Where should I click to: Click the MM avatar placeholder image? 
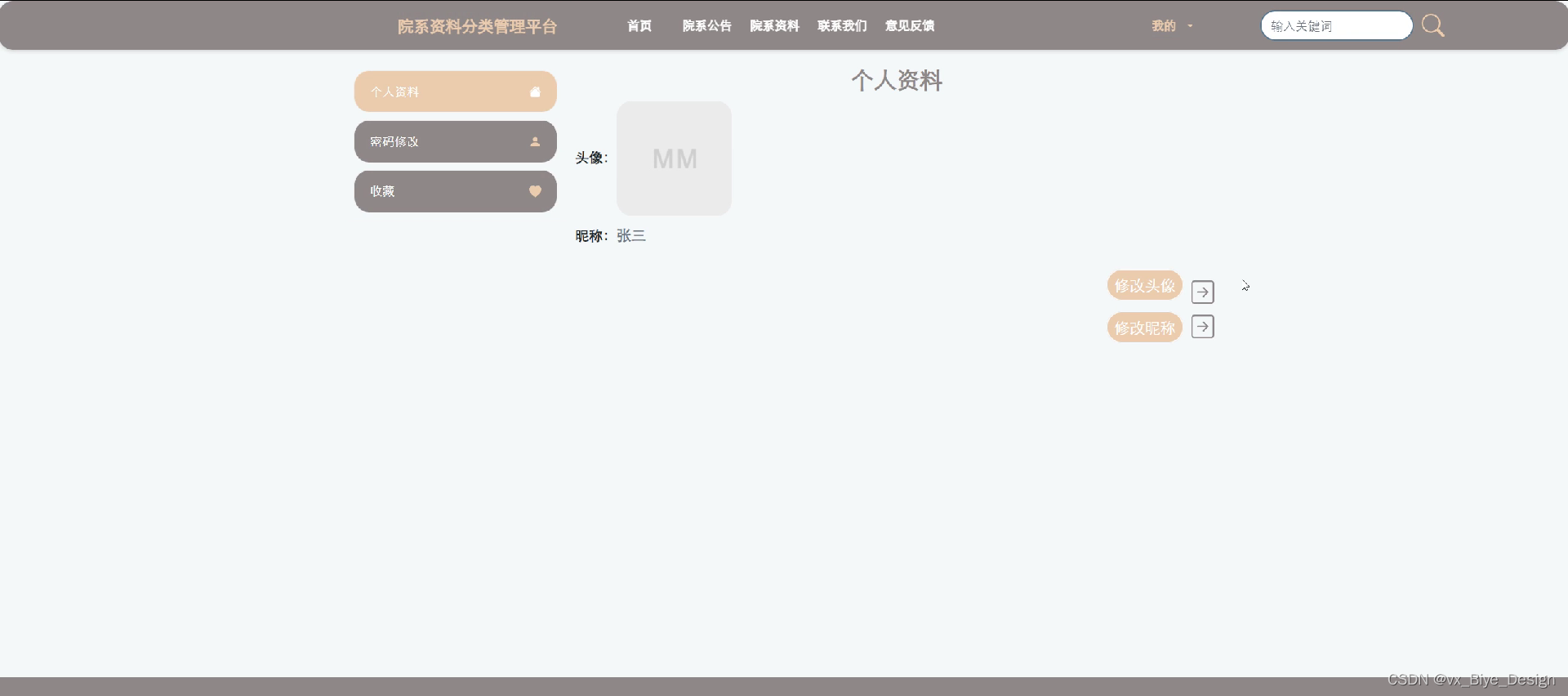674,158
